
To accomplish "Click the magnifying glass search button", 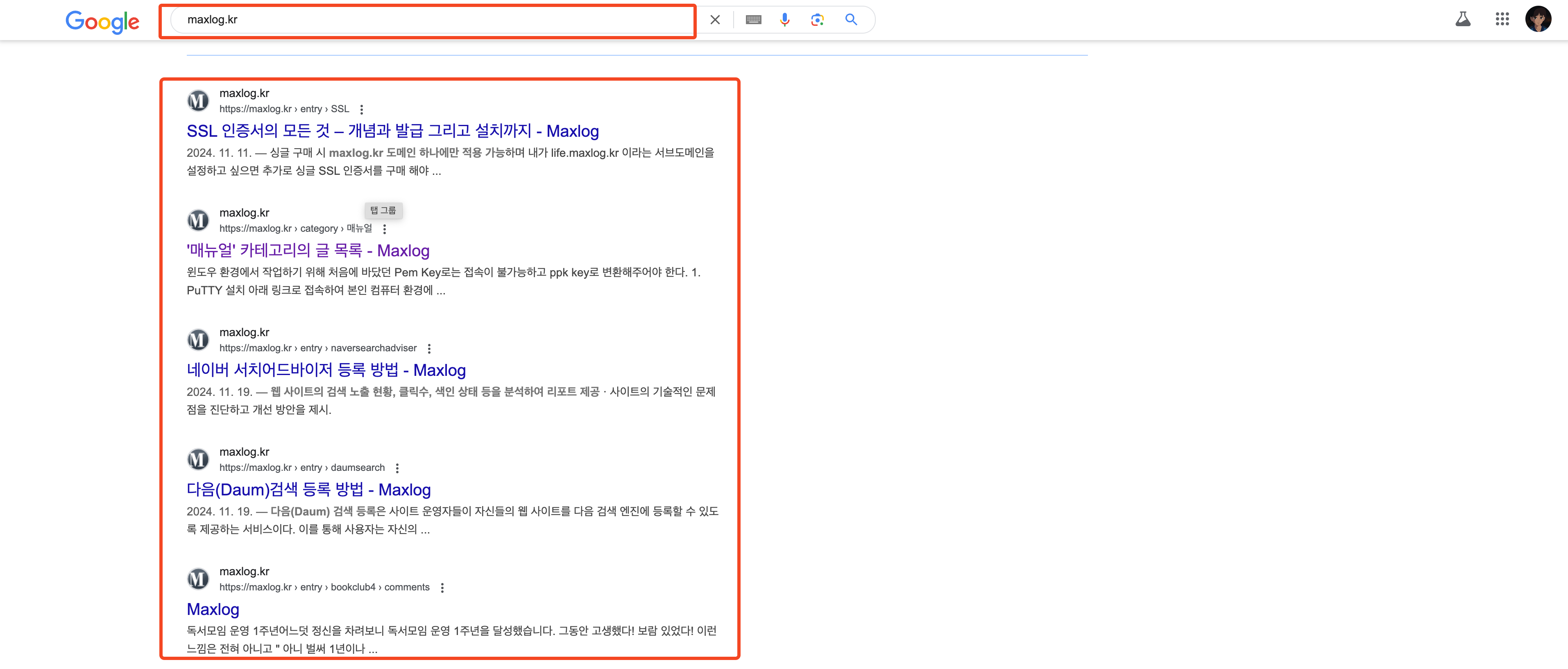I will pos(851,20).
